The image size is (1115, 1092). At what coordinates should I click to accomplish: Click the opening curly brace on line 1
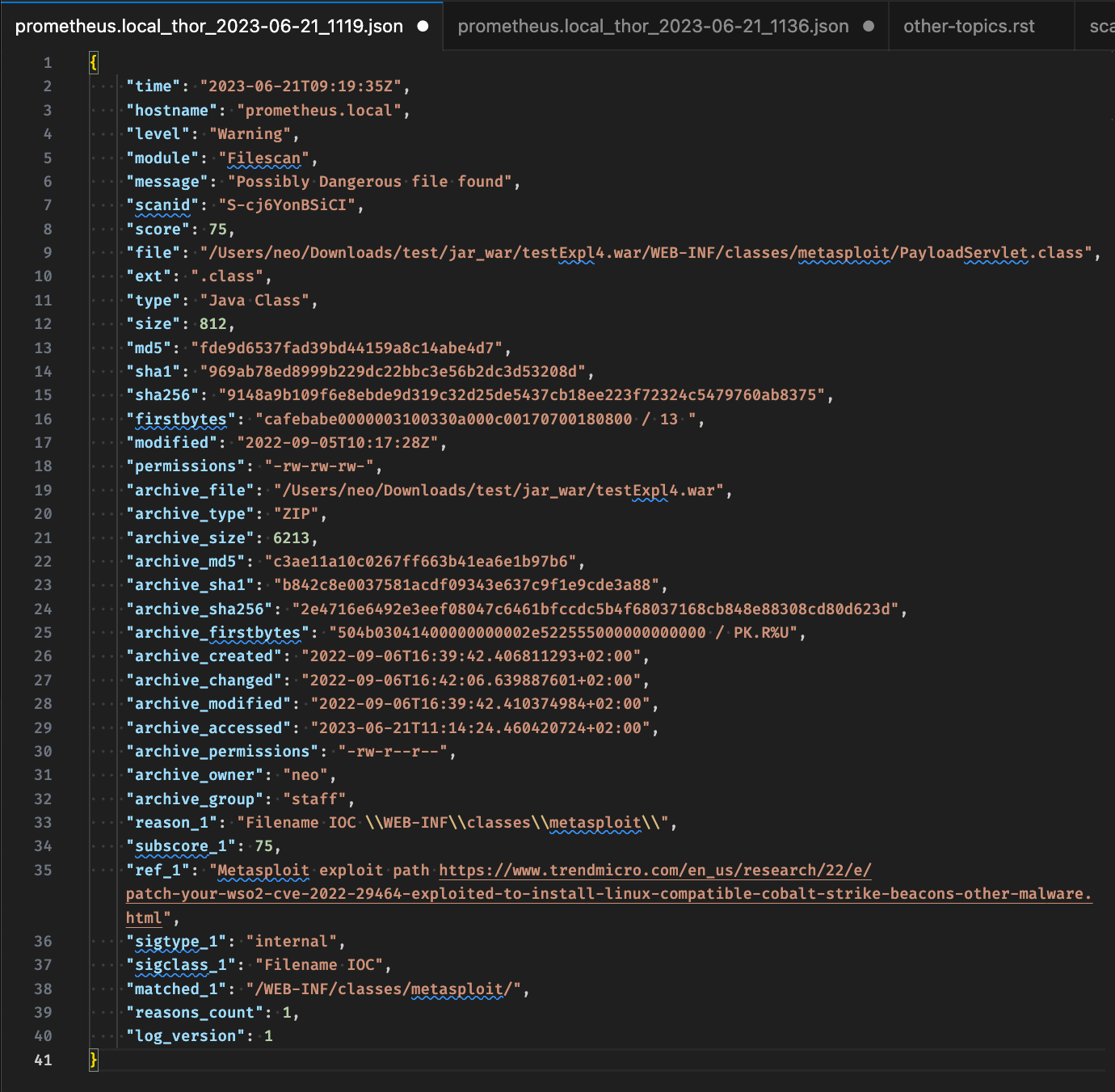click(x=94, y=62)
